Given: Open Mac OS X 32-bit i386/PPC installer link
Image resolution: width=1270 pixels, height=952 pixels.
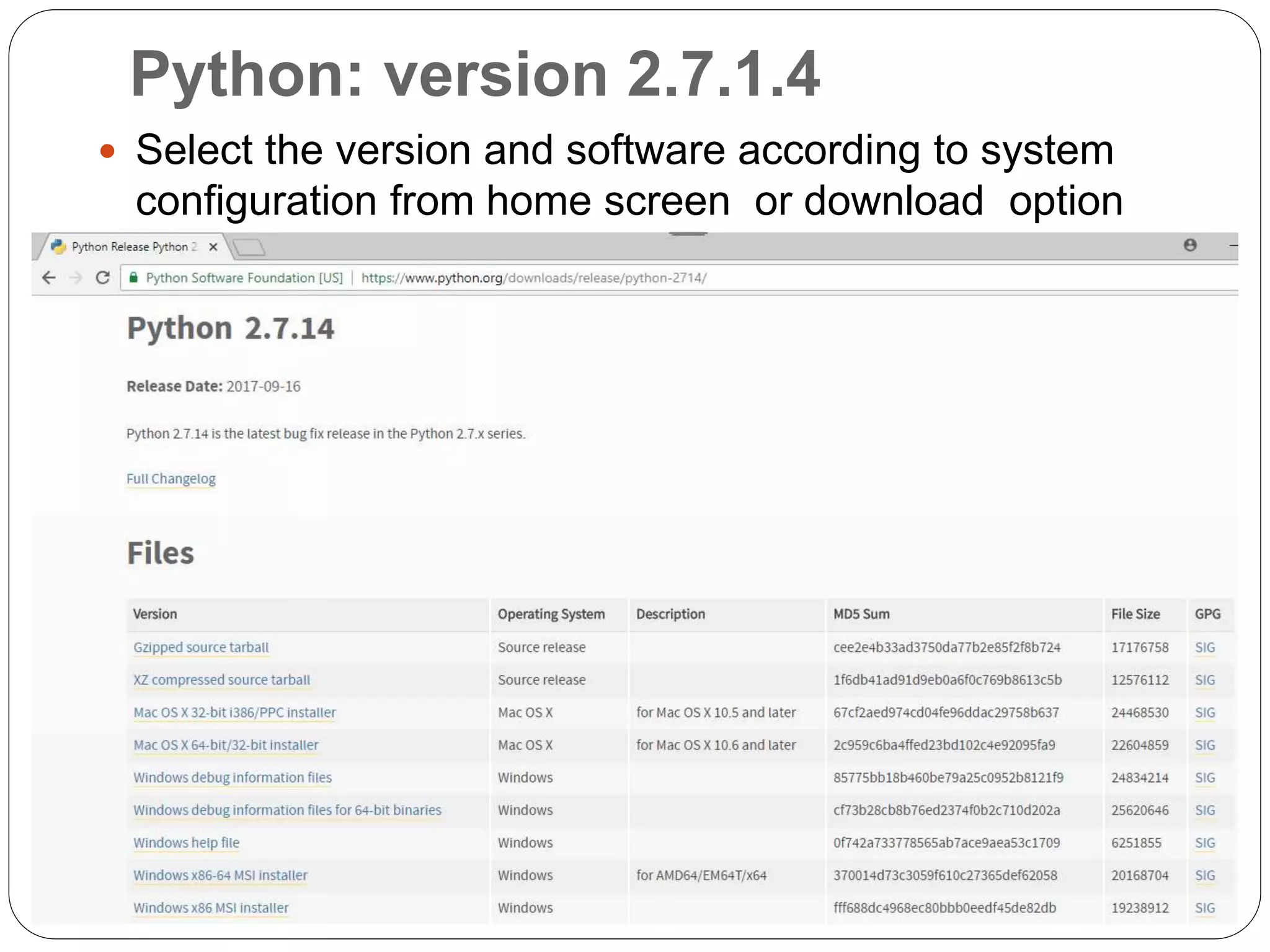Looking at the screenshot, I should coord(234,713).
